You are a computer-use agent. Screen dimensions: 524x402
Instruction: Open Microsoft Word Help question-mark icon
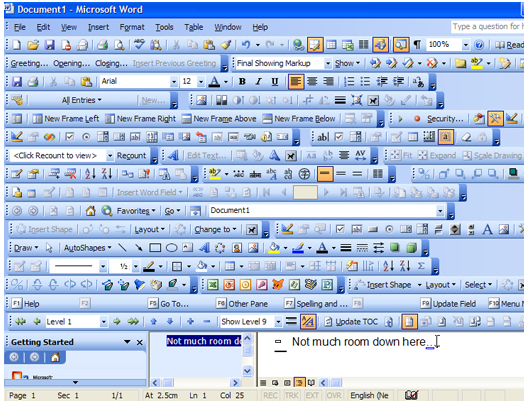(479, 45)
